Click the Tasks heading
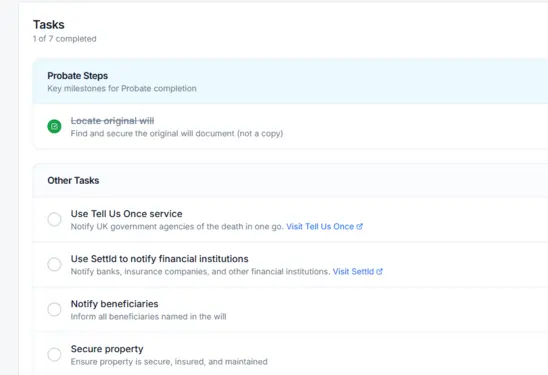548x375 pixels. point(49,25)
